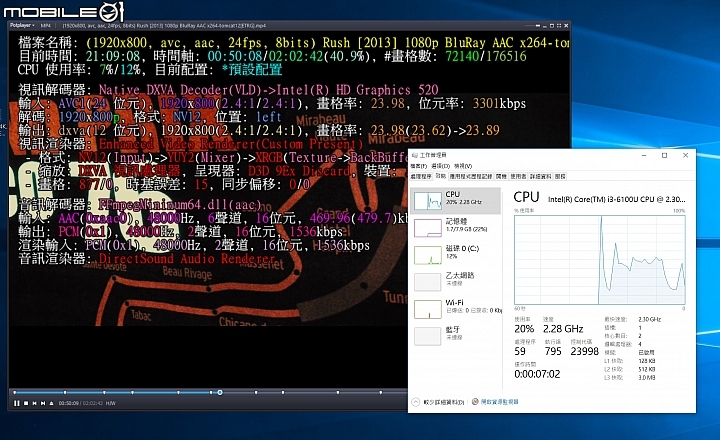Switch to the 處理程序 tab in Task Manager
This screenshot has height=440, width=720.
tap(421, 176)
